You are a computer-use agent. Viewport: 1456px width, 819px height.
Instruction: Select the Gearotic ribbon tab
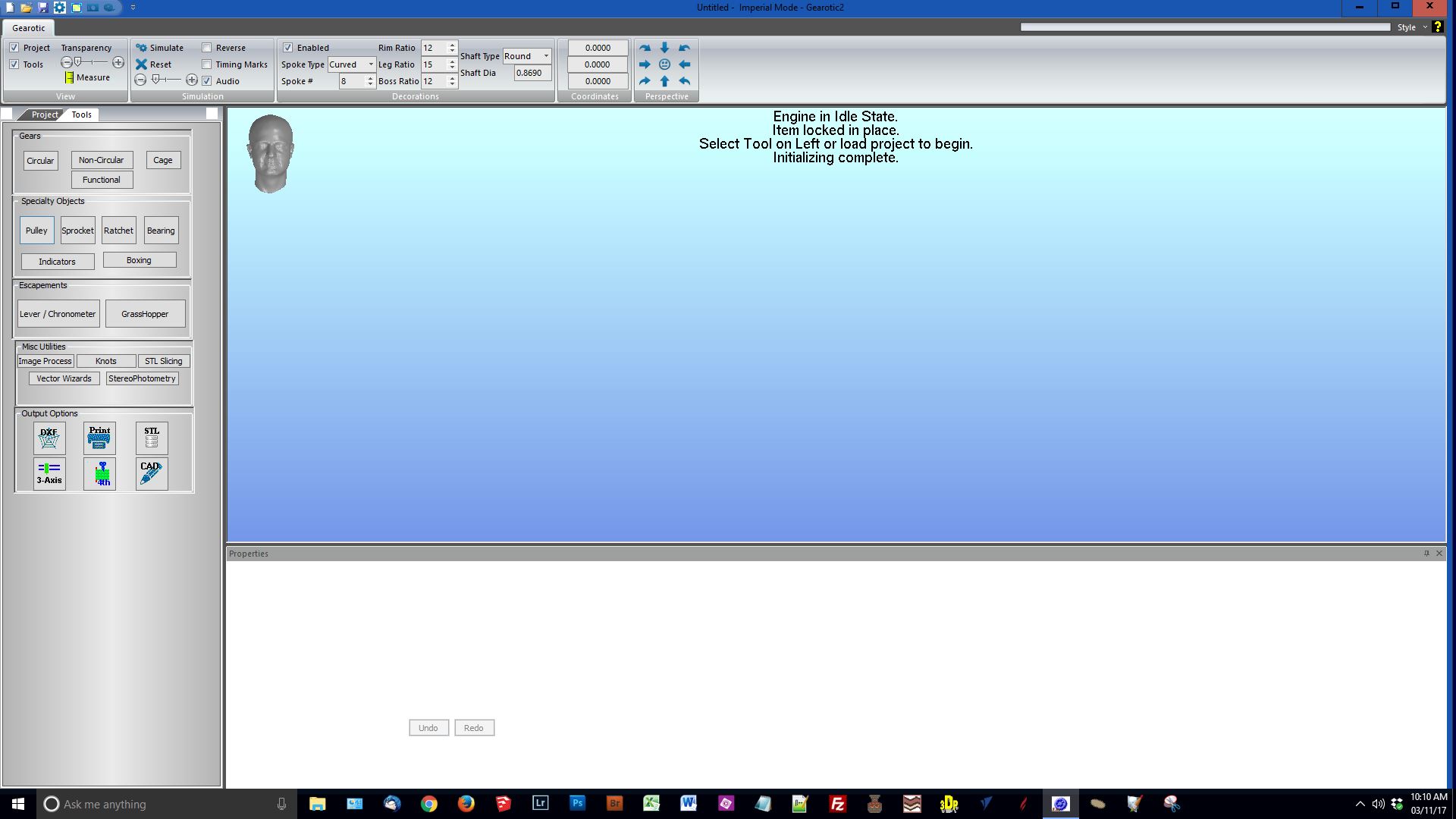pyautogui.click(x=29, y=28)
